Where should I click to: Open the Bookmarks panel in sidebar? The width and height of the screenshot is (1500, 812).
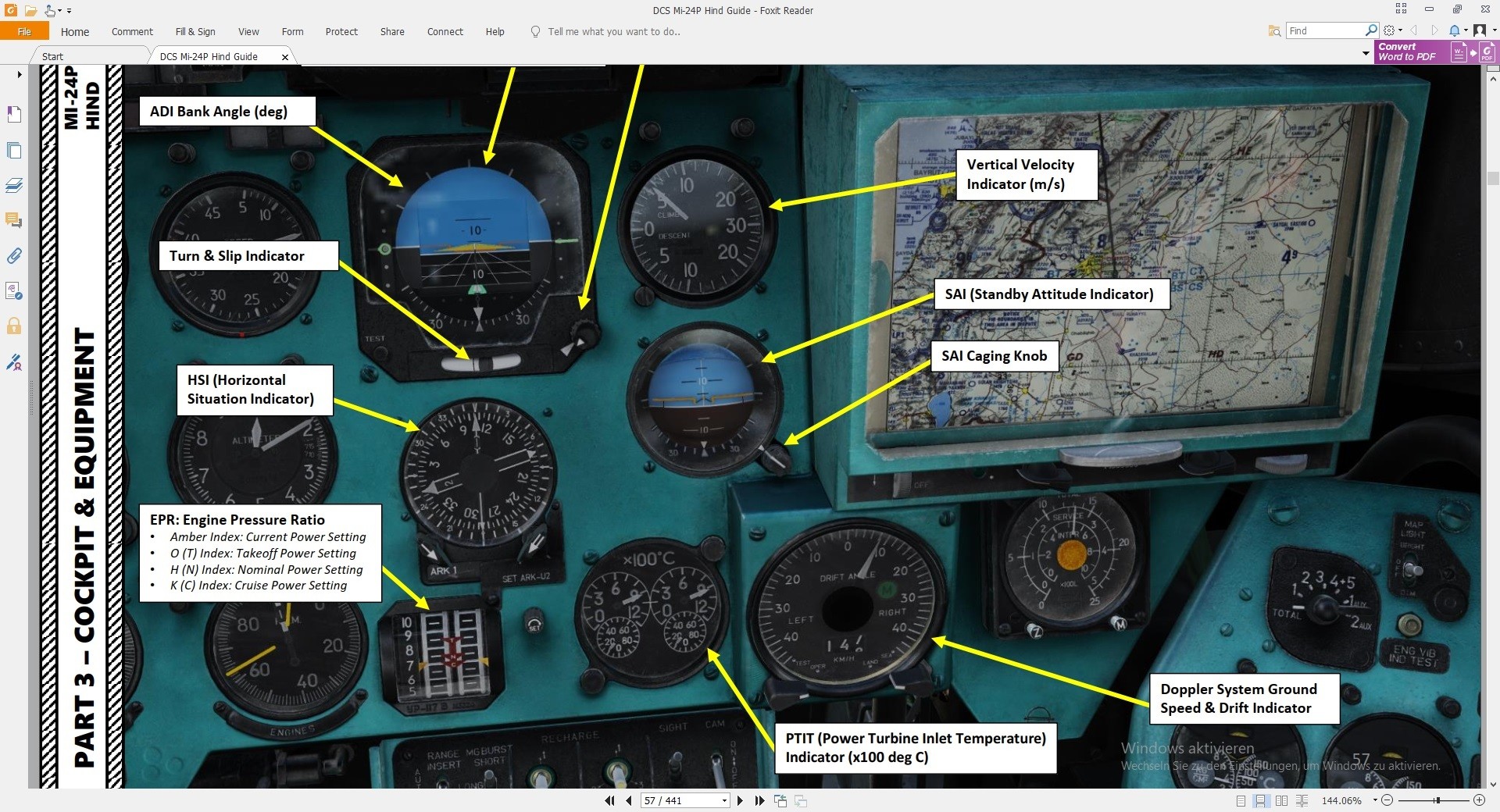[x=14, y=115]
